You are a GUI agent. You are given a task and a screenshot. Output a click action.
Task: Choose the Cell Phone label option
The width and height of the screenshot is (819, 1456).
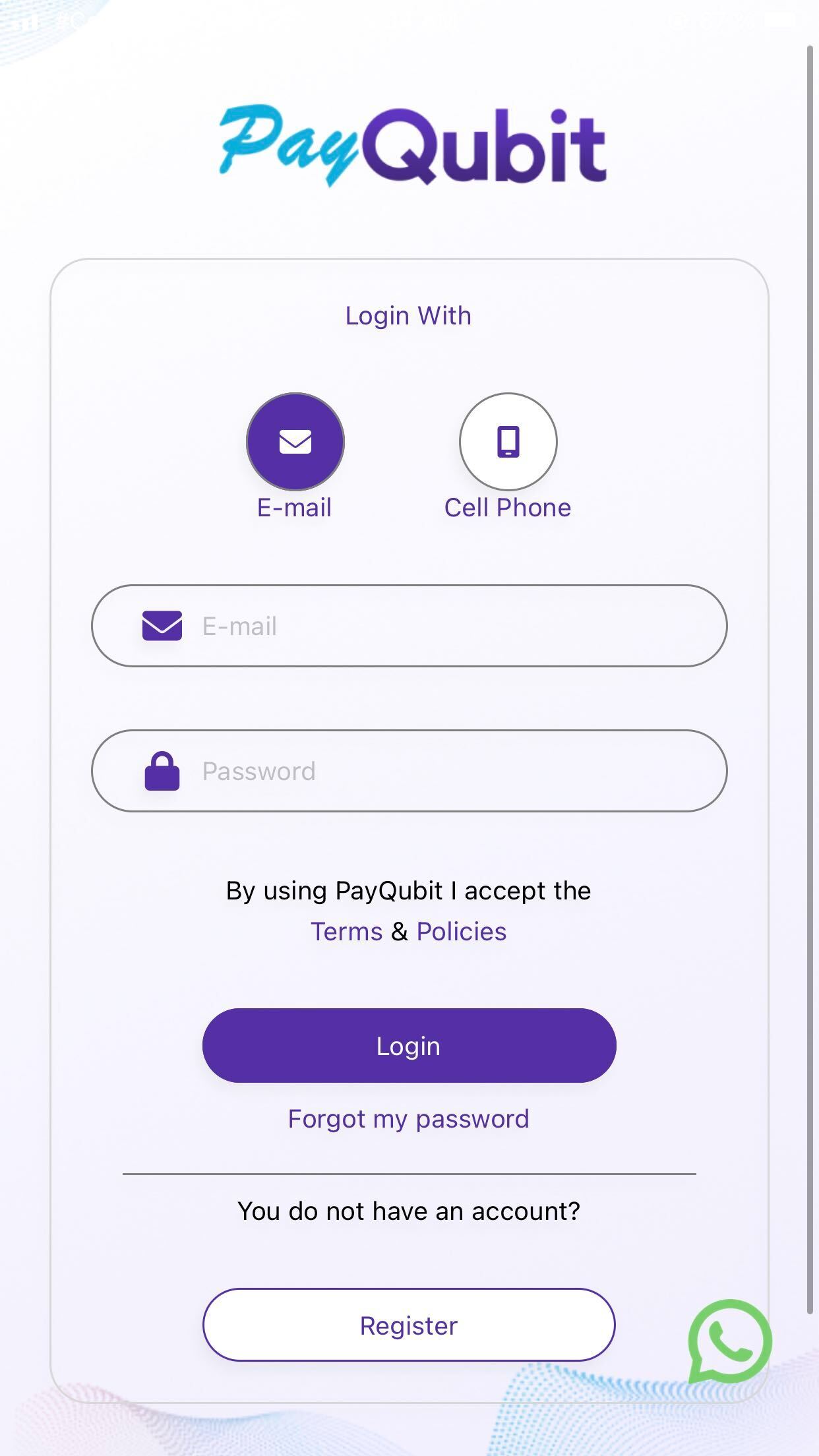(508, 508)
